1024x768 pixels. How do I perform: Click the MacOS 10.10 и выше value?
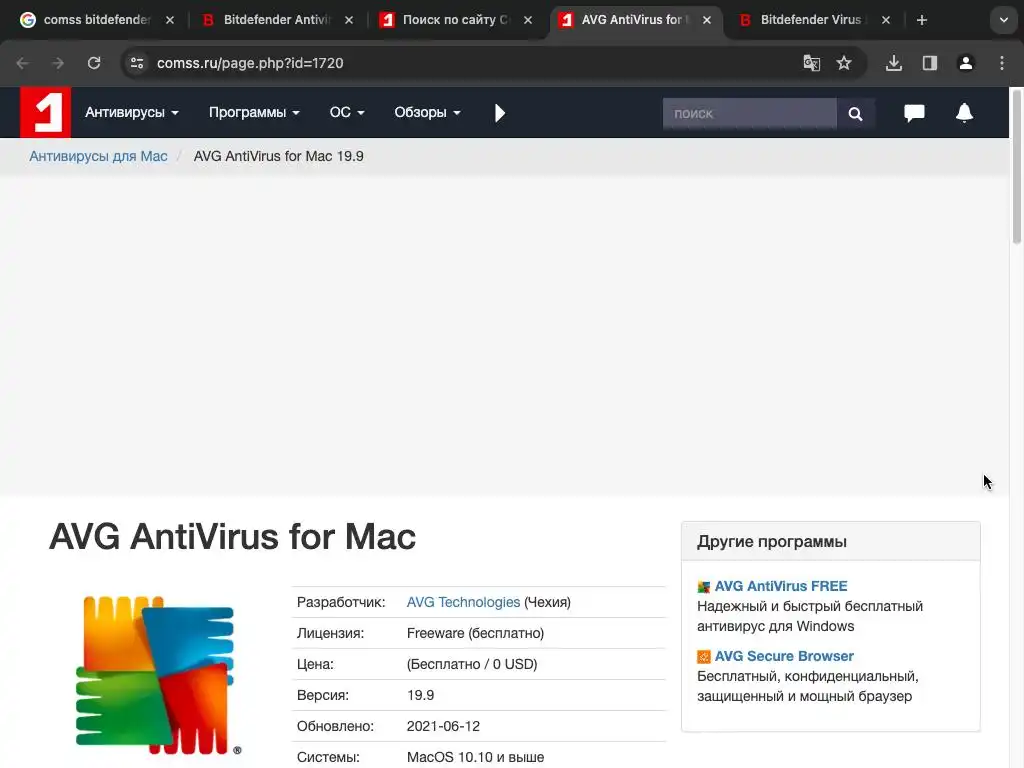click(475, 758)
